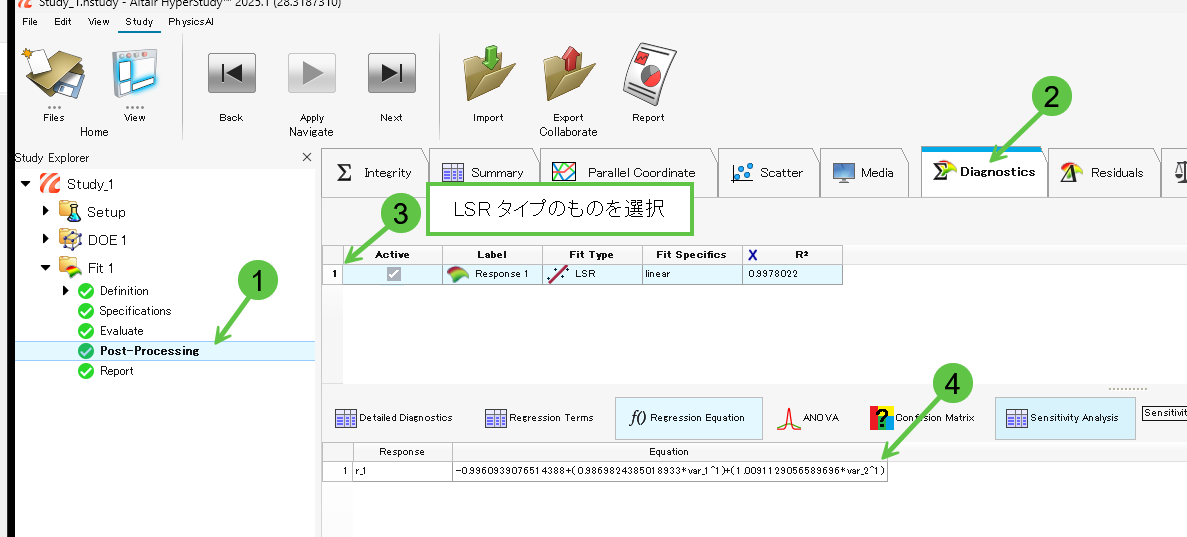
Task: Click the regression equation cell
Action: tap(670, 471)
